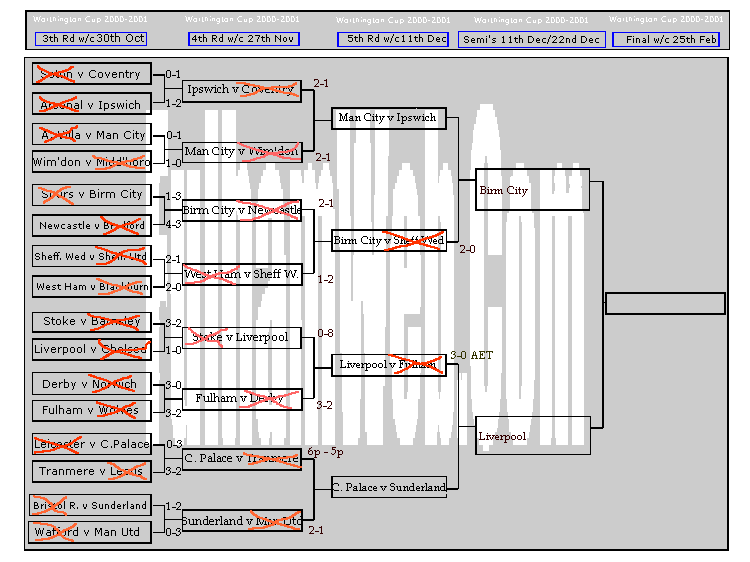Click the '5th Rd w/c 11th Dec' header box

coord(393,39)
